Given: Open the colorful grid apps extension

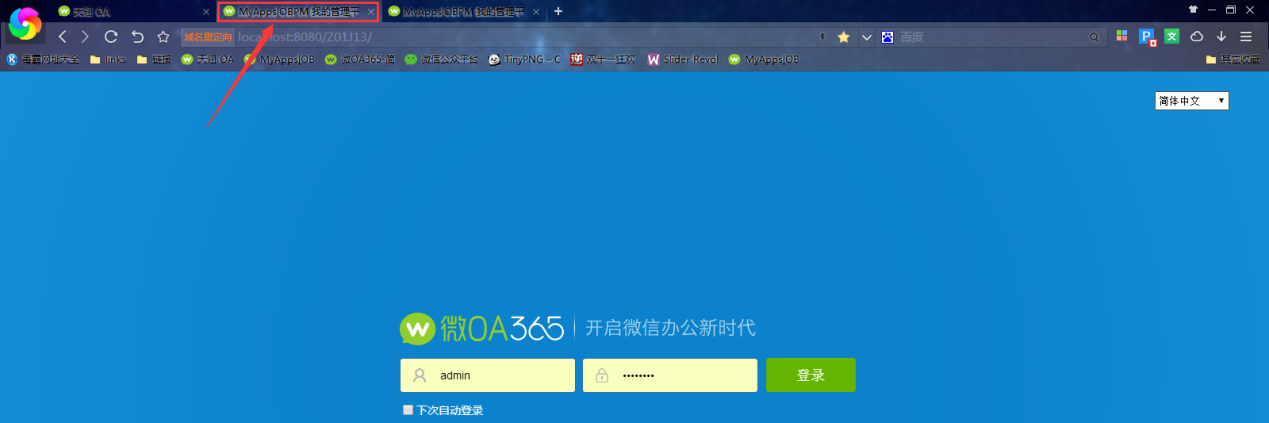Looking at the screenshot, I should pyautogui.click(x=1122, y=36).
